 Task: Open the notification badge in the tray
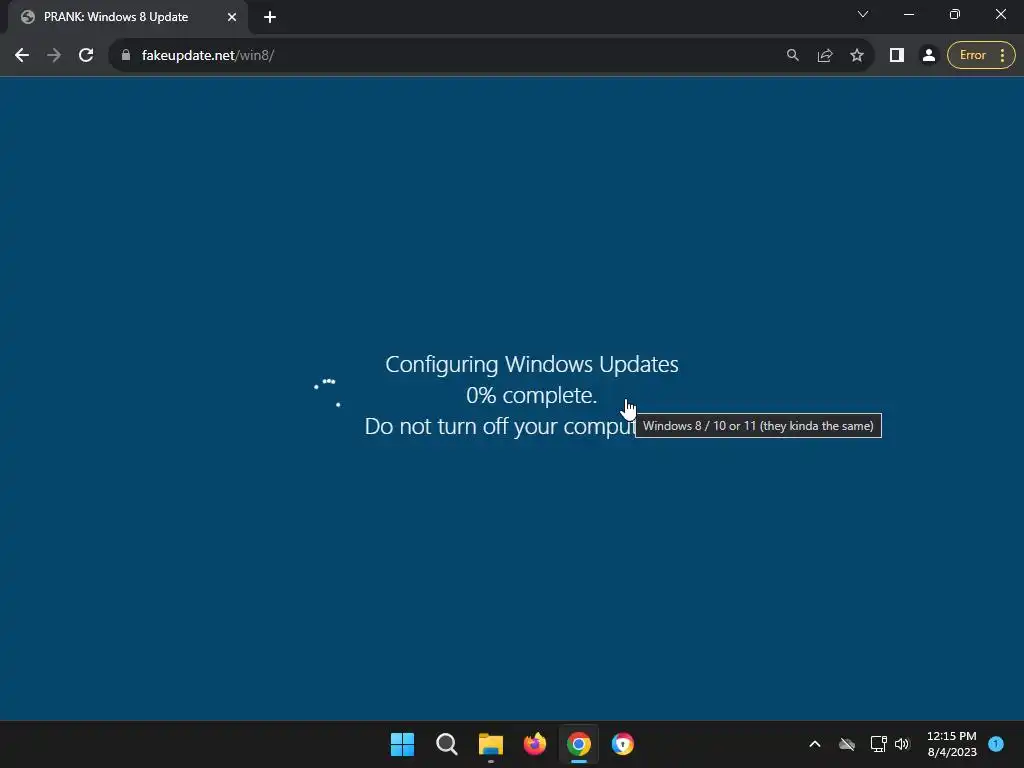pos(996,743)
